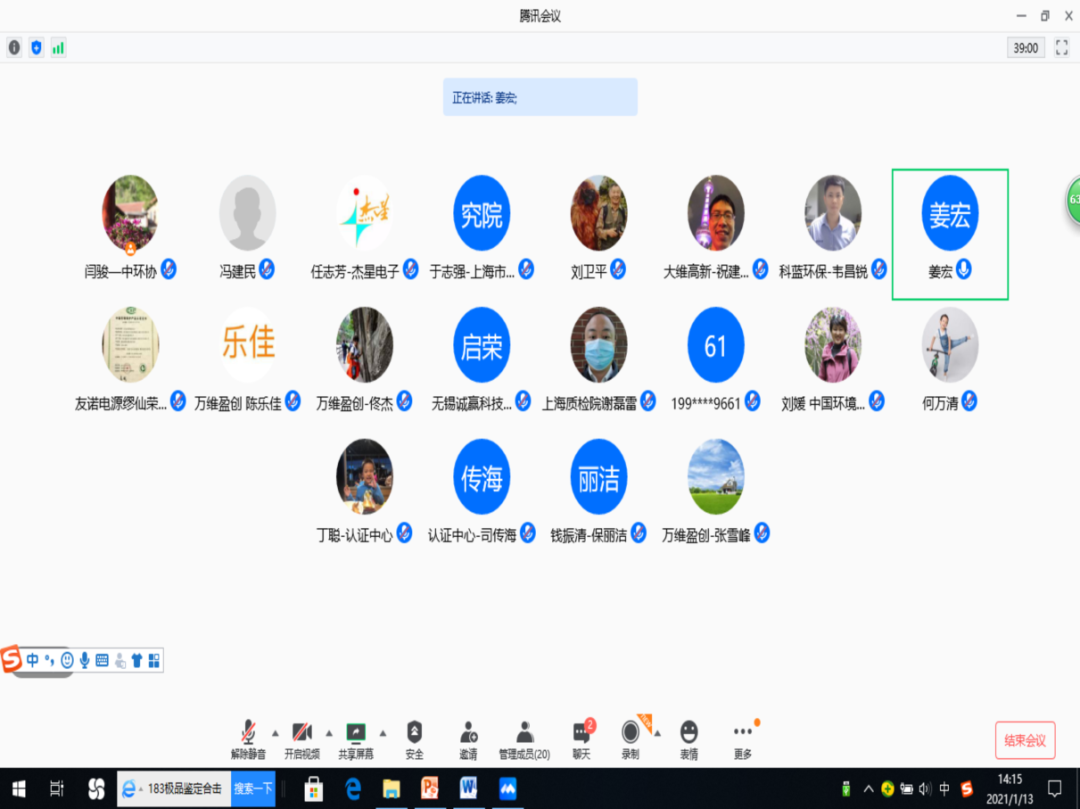Viewport: 1080px width, 809px height.
Task: Click the 乐佳 avatar of 陈乐佳
Action: (247, 344)
